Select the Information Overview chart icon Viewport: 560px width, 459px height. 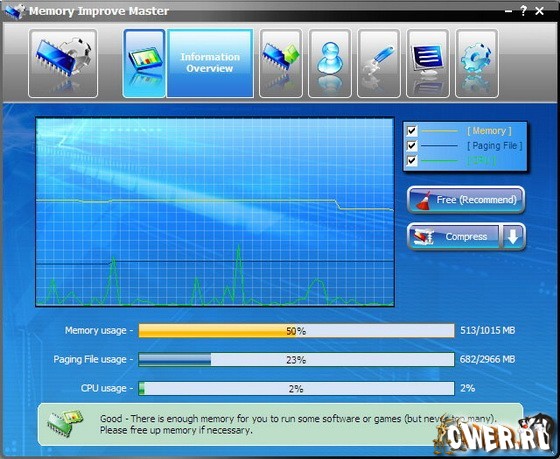(x=144, y=63)
